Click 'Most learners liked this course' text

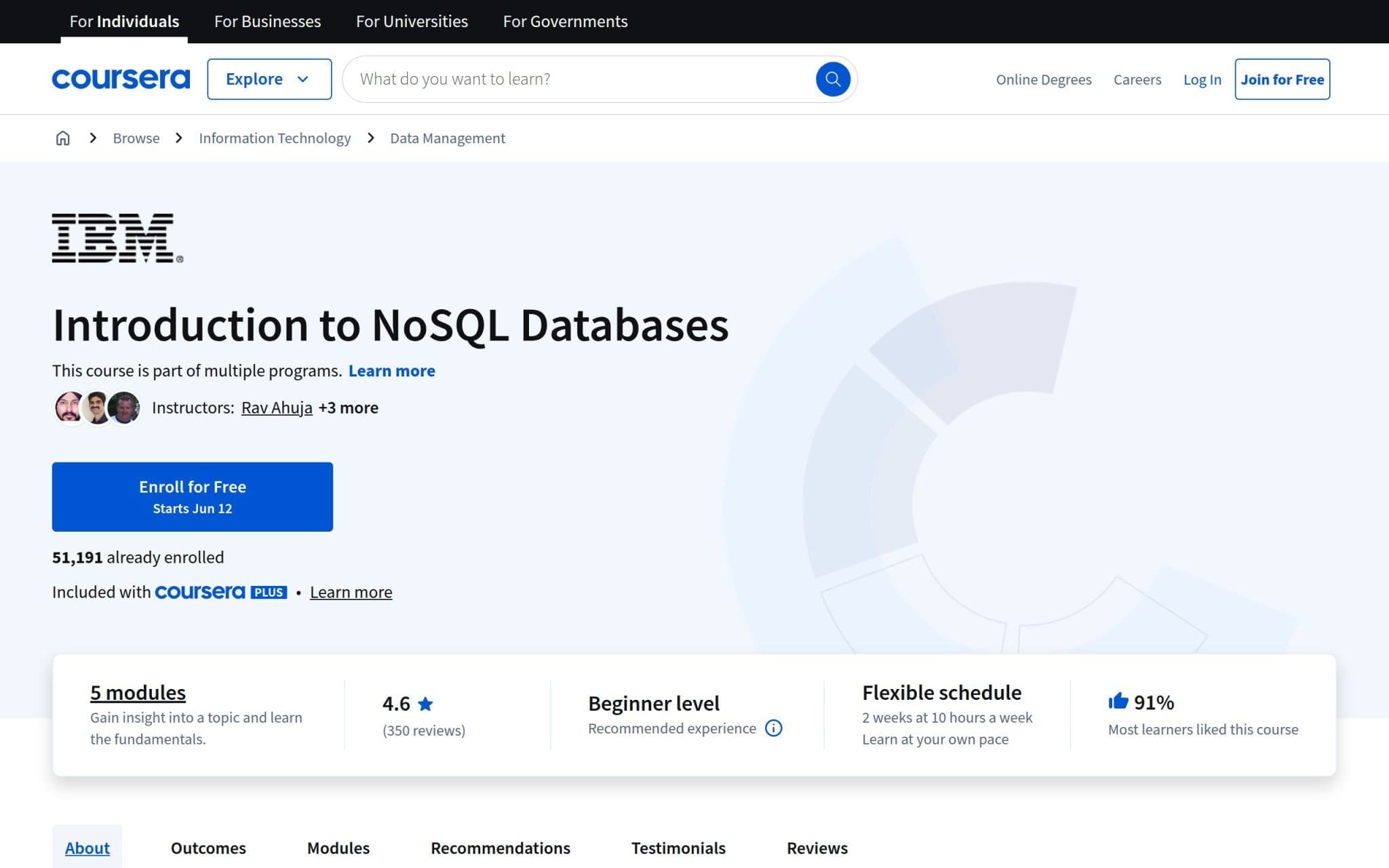pos(1203,730)
